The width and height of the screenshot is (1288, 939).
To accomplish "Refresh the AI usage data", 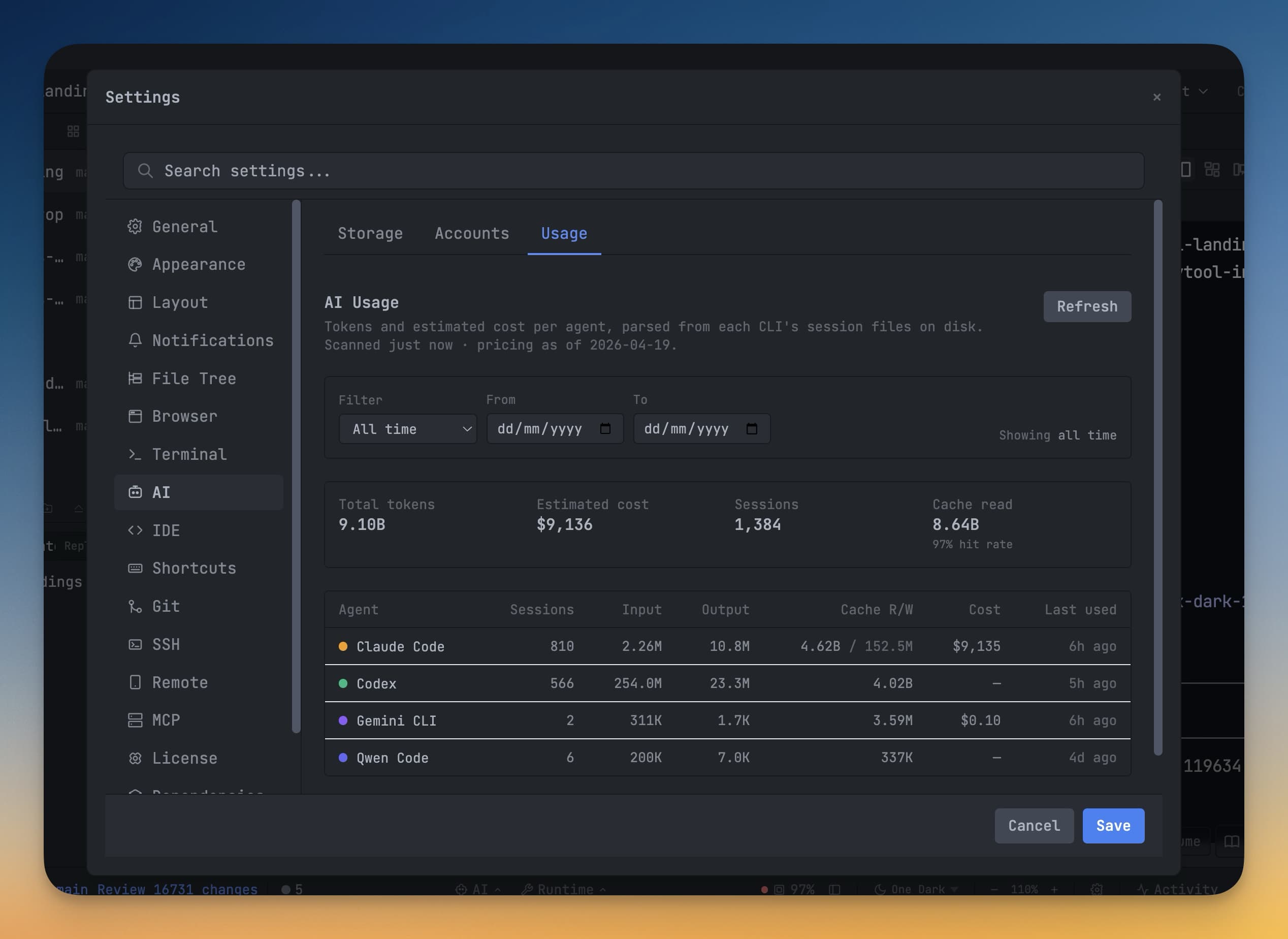I will [x=1087, y=306].
